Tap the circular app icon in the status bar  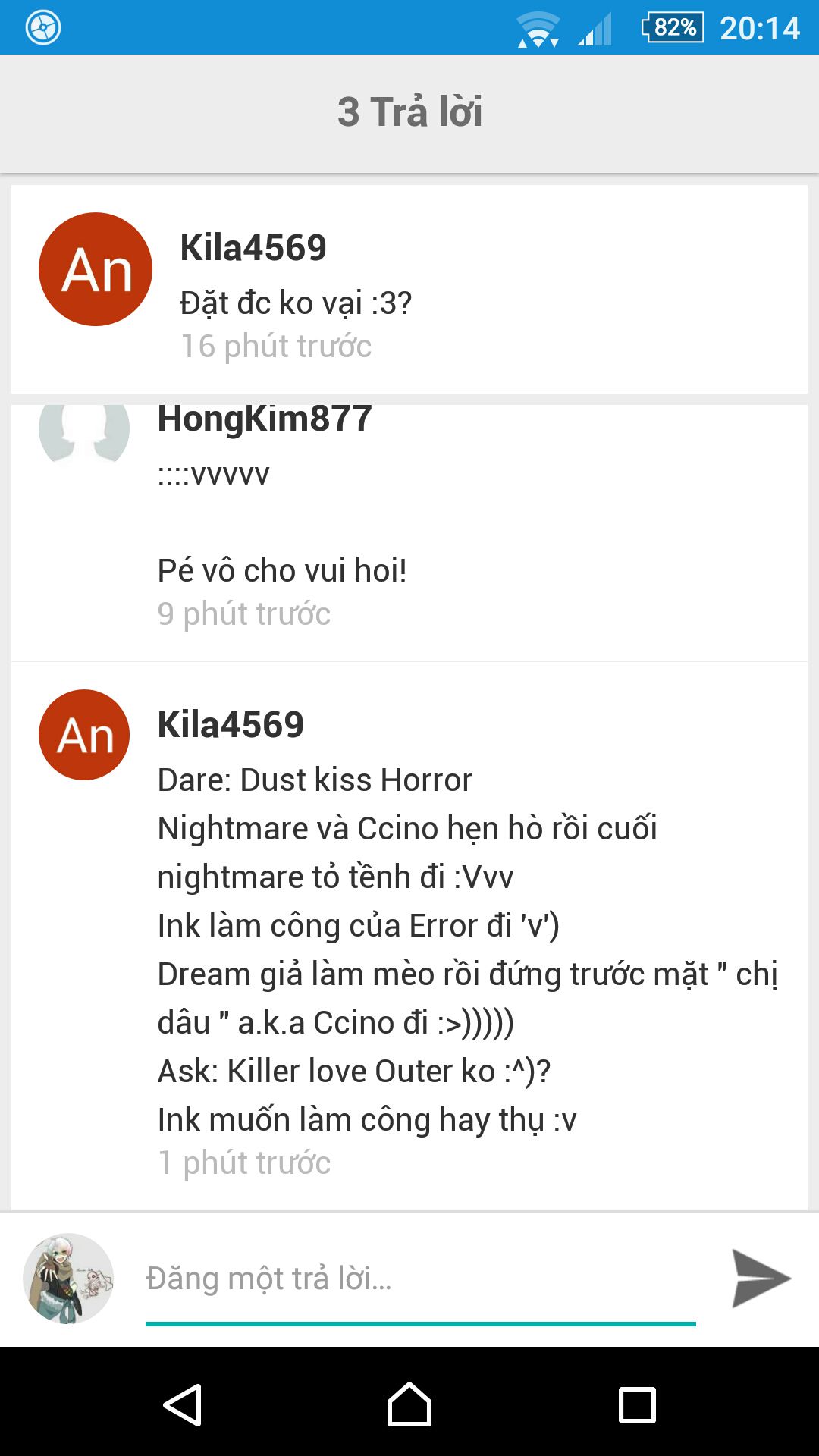pos(43,28)
